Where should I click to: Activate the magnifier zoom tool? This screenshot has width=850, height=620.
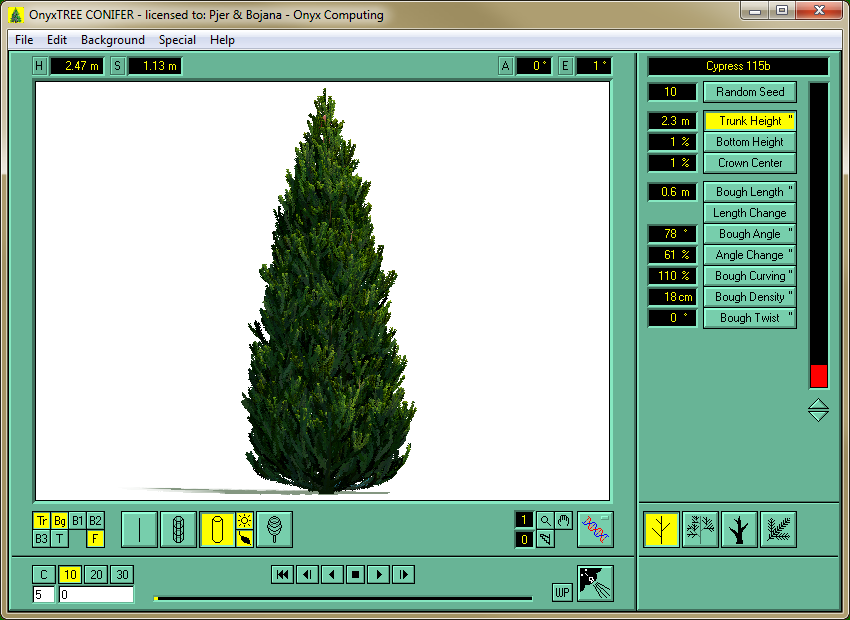coord(544,520)
